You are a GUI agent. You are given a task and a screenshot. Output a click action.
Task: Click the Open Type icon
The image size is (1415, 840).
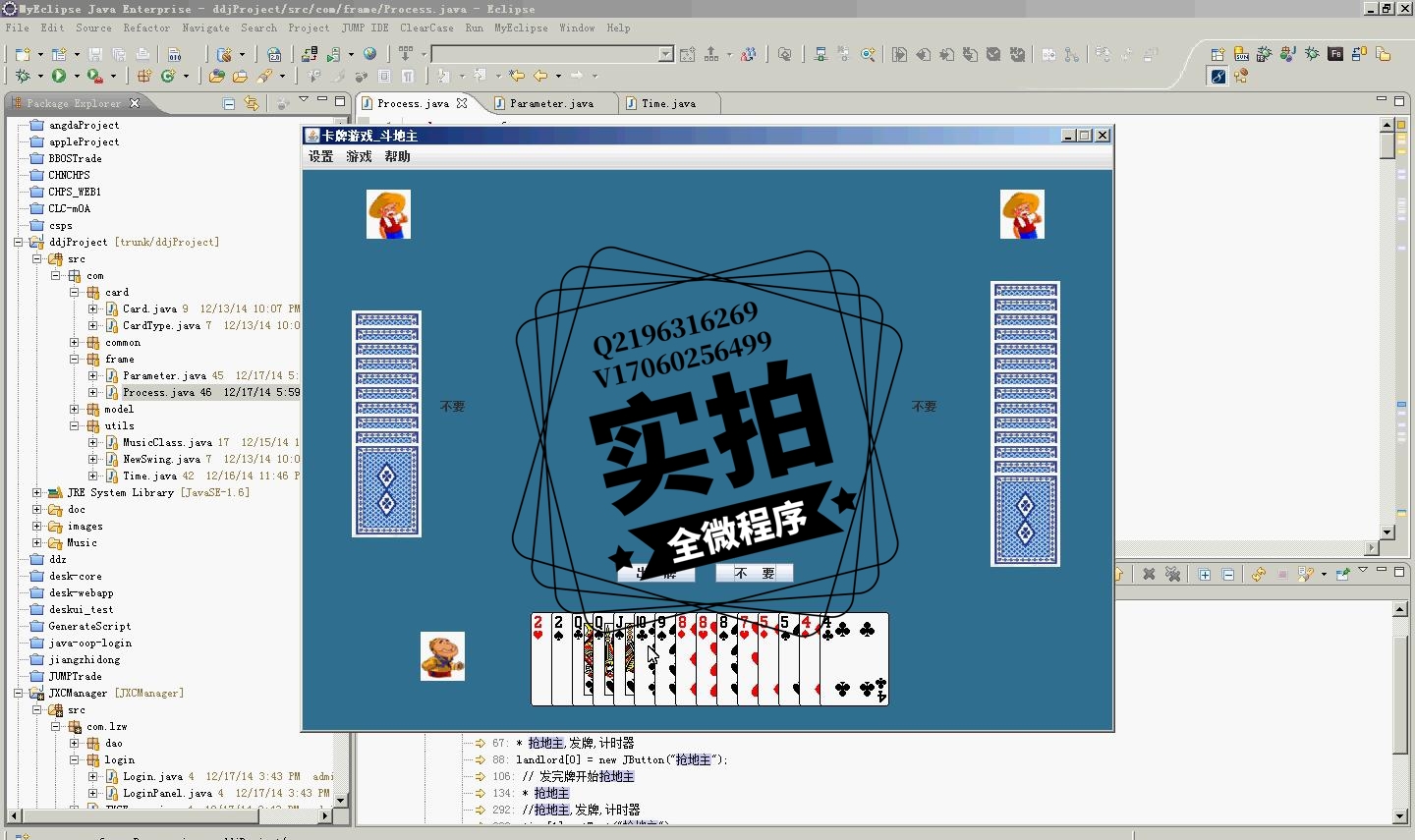click(x=217, y=76)
